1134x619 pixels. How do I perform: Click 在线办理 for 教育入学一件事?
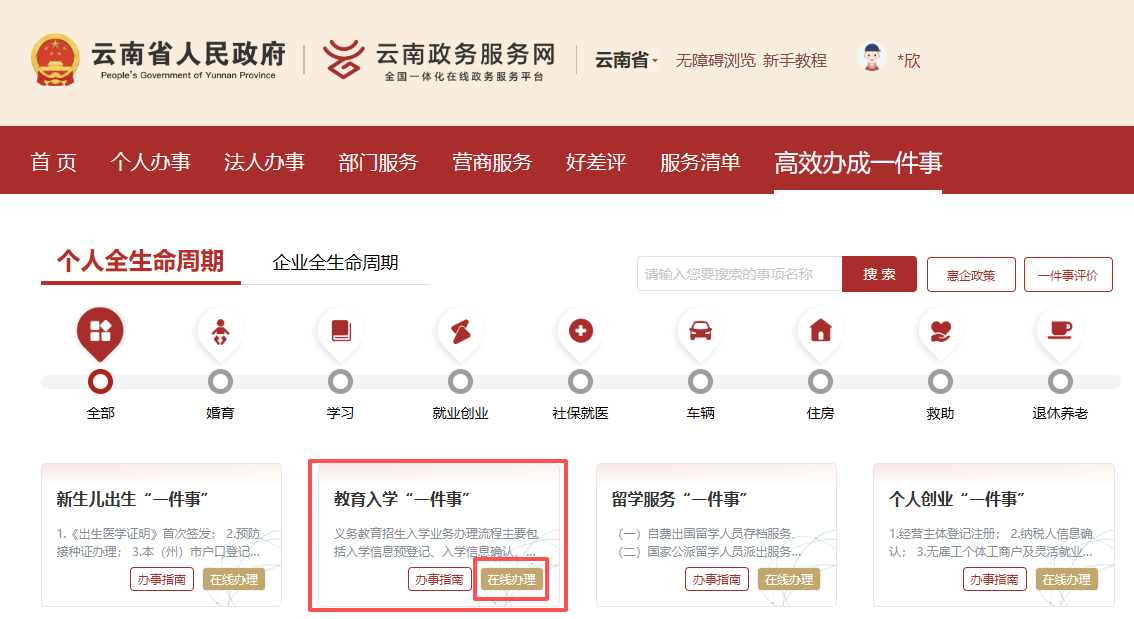coord(511,580)
